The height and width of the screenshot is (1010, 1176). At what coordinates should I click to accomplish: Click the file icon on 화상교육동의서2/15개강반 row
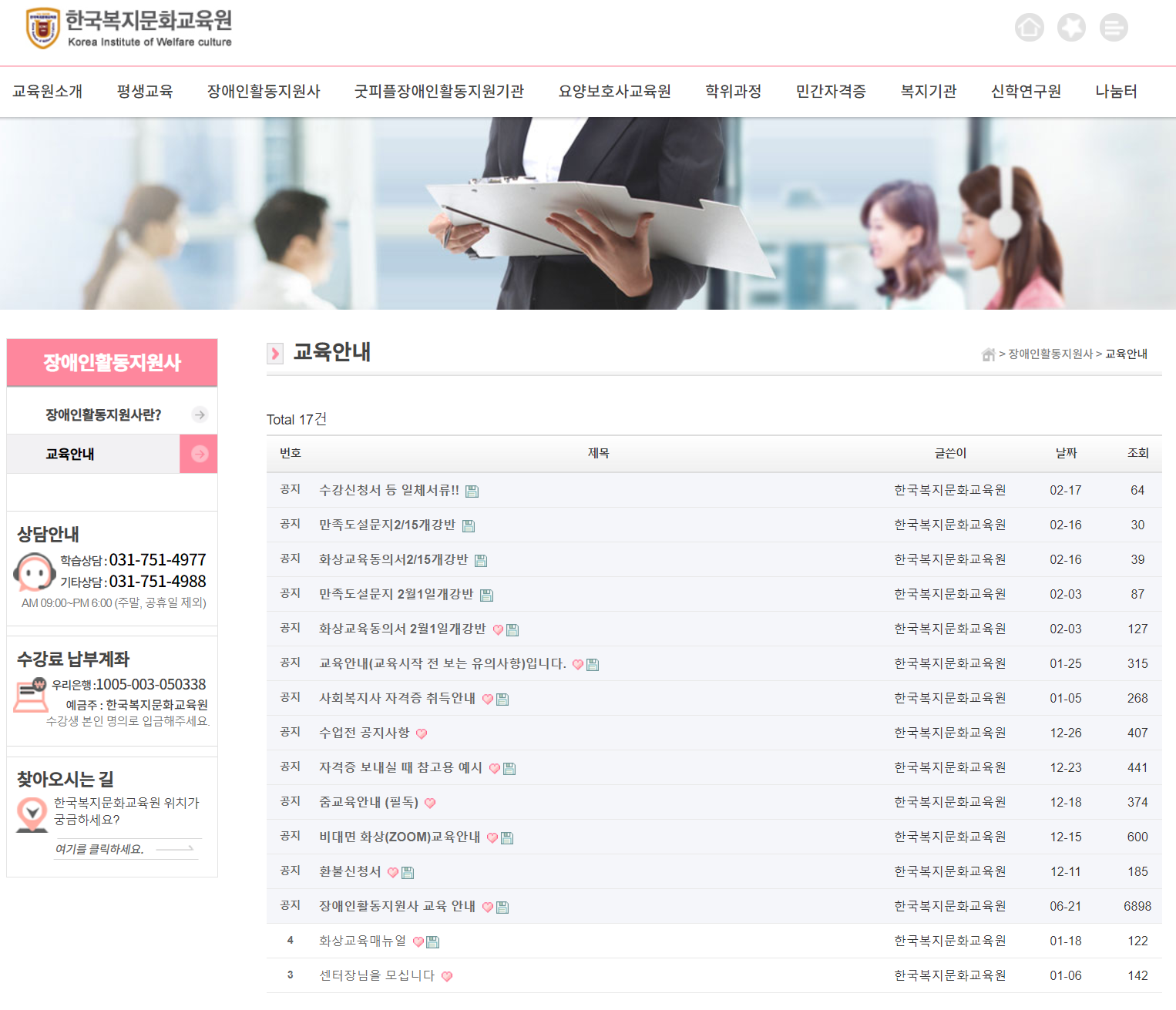click(481, 561)
